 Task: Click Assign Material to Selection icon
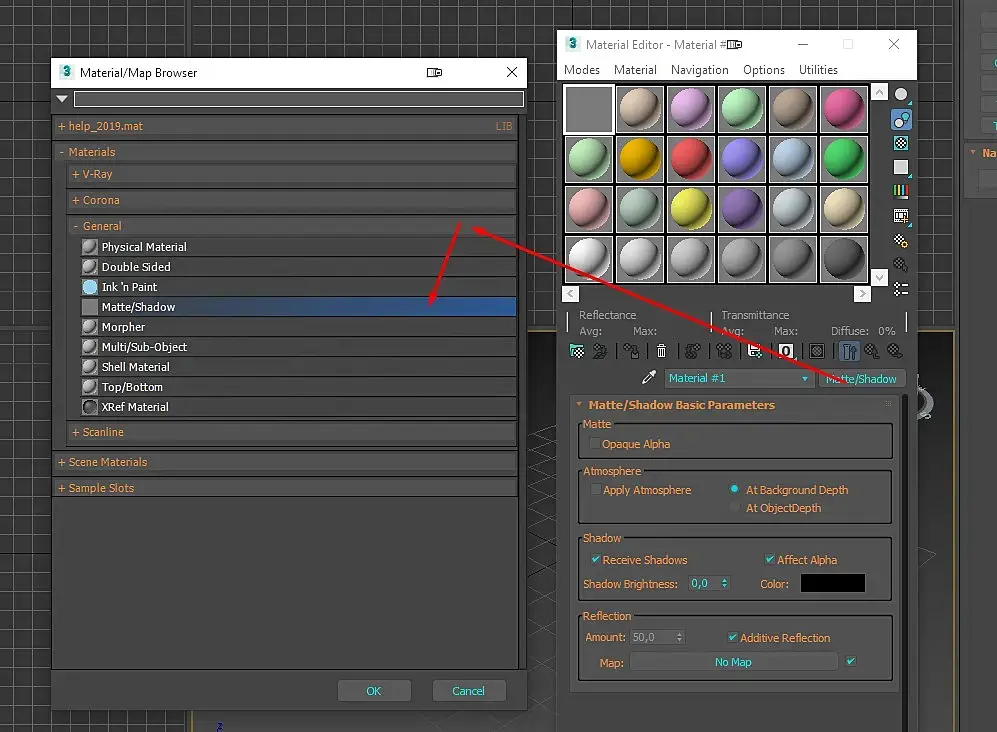[631, 351]
